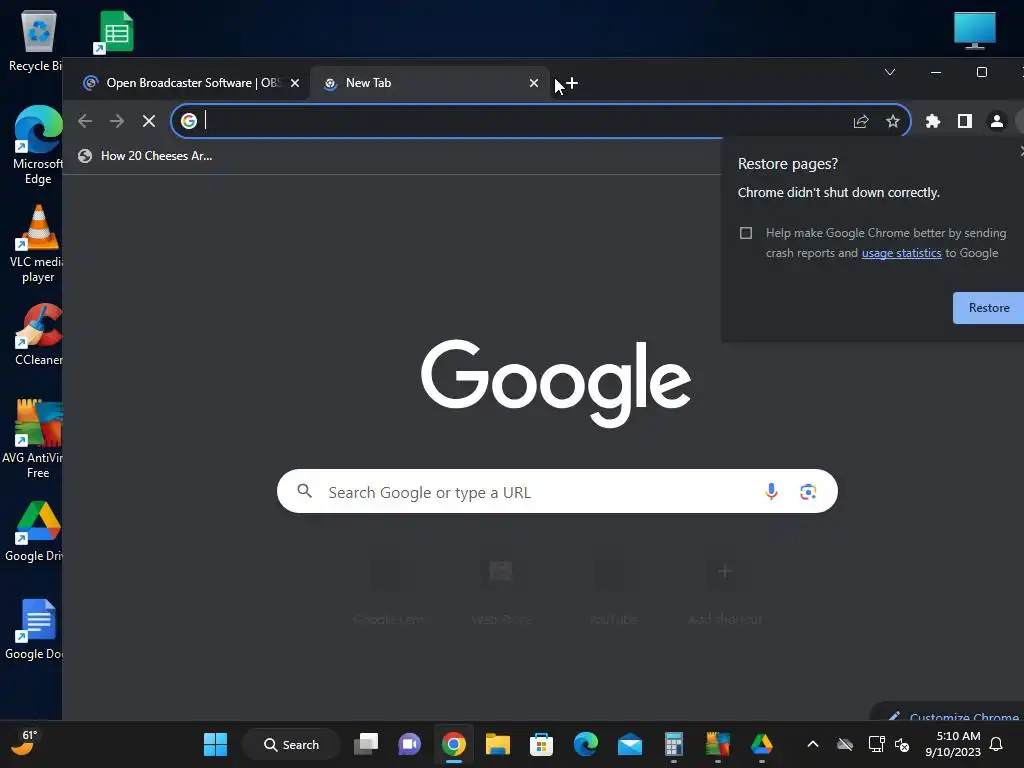Select Microsoft Edge desktop shortcut

[38, 145]
